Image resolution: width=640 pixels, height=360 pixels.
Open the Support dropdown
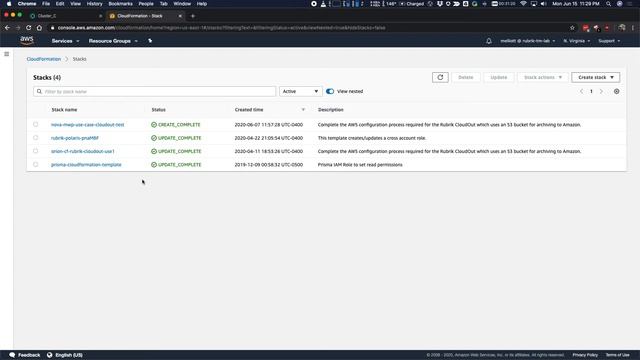tap(609, 41)
